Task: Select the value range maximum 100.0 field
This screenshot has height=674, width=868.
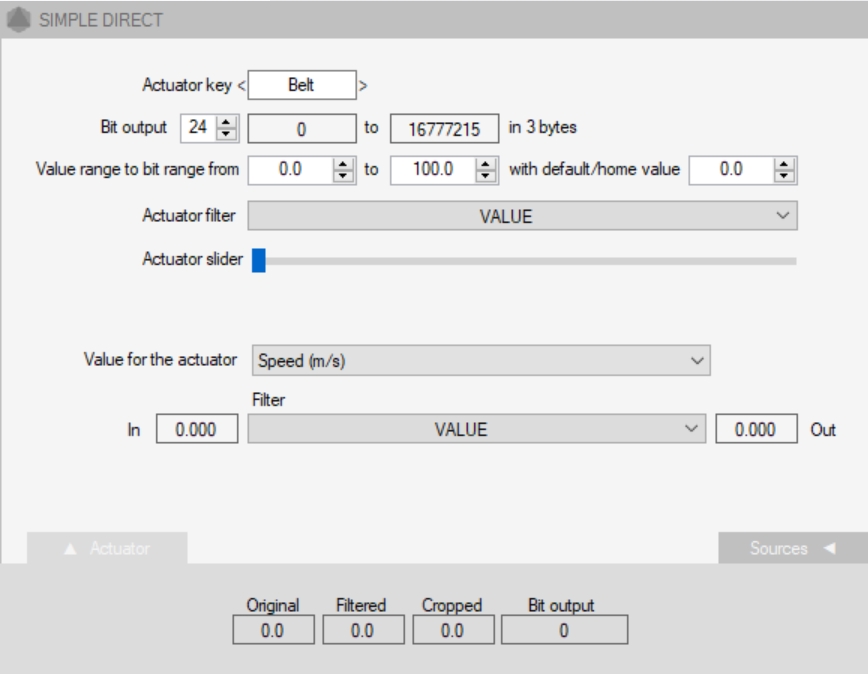Action: tap(434, 170)
